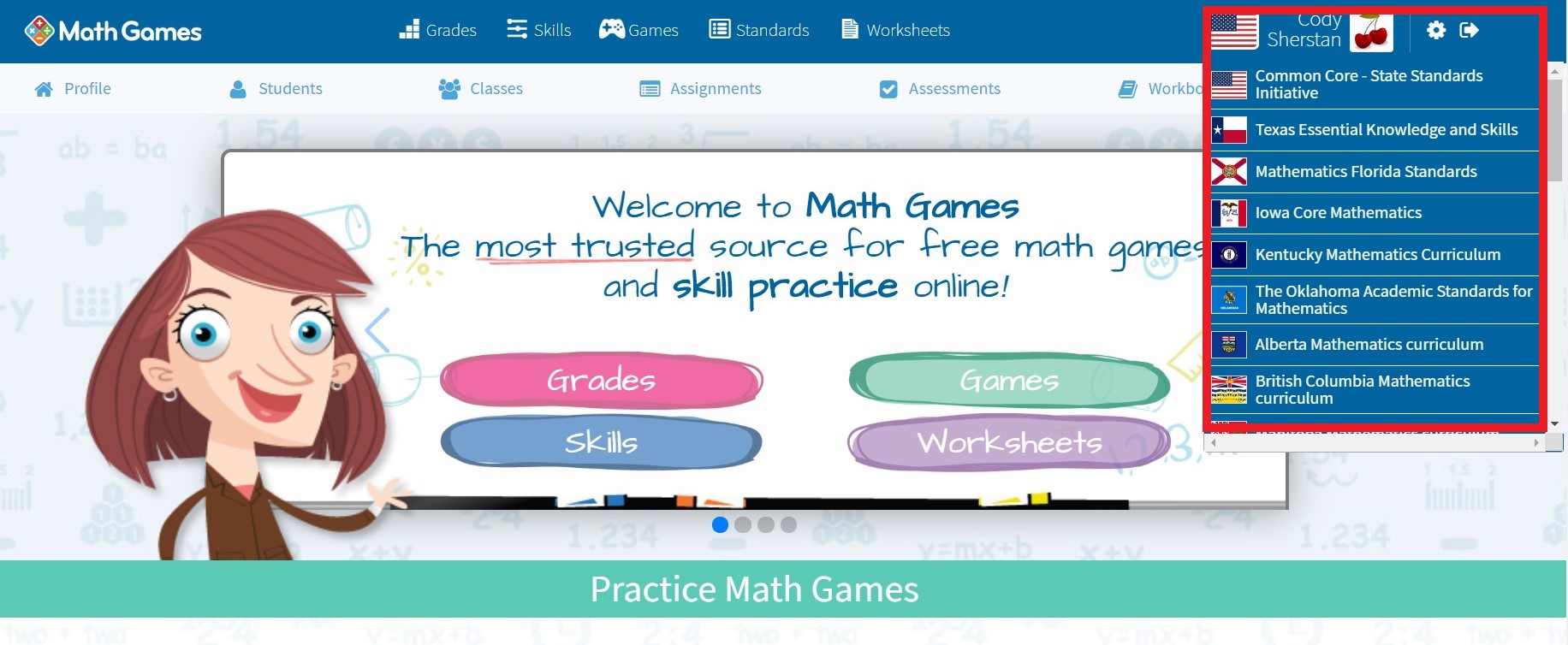
Task: Select Texas Essential Knowledge and Skills
Action: pos(1385,130)
